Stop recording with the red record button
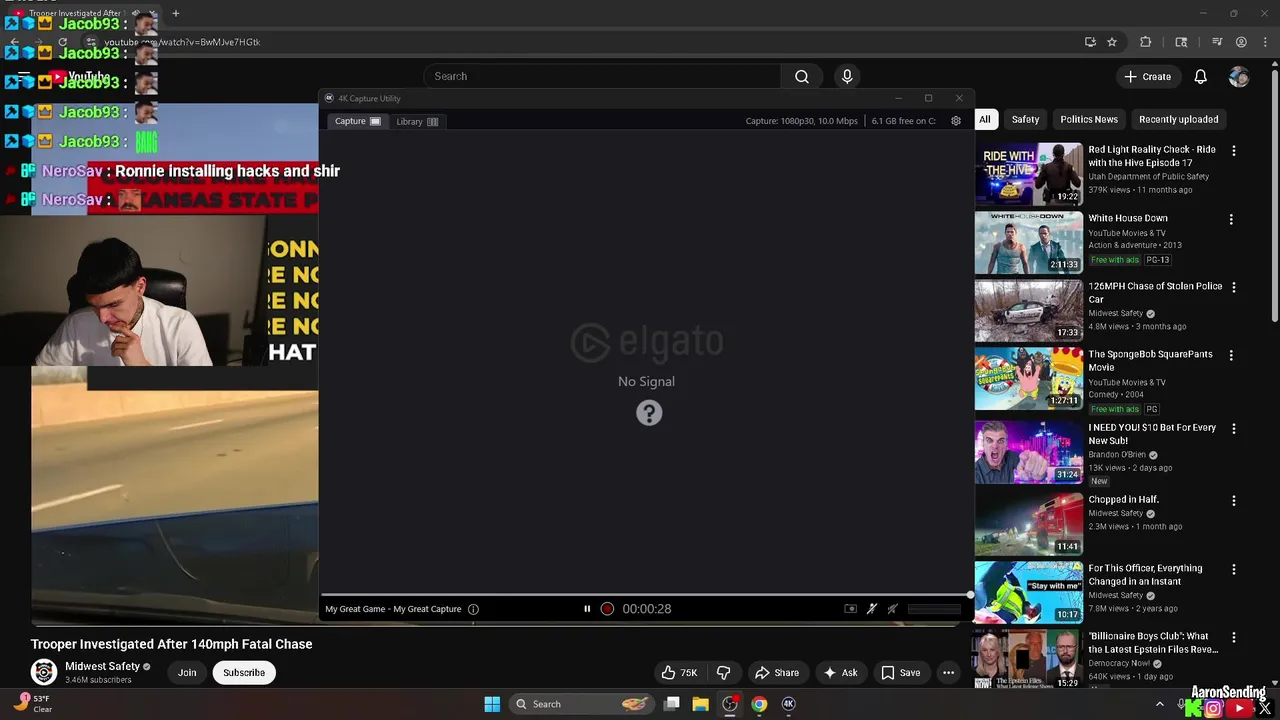1280x720 pixels. pos(607,608)
